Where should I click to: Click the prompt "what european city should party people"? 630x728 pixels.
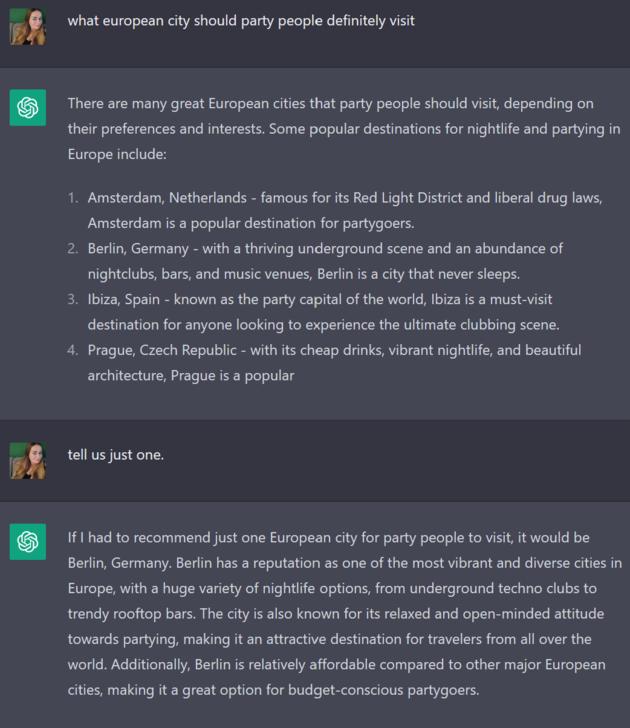click(x=241, y=21)
